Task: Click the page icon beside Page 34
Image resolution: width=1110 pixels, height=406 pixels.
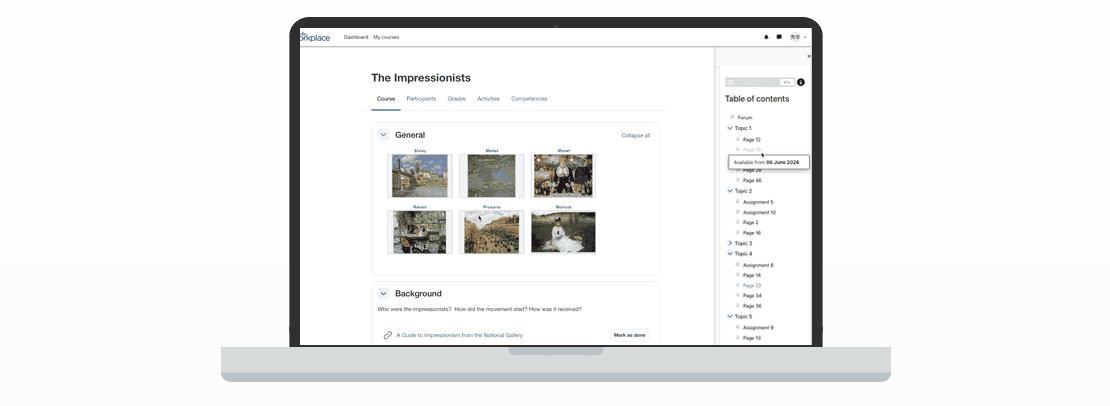Action: [x=738, y=296]
